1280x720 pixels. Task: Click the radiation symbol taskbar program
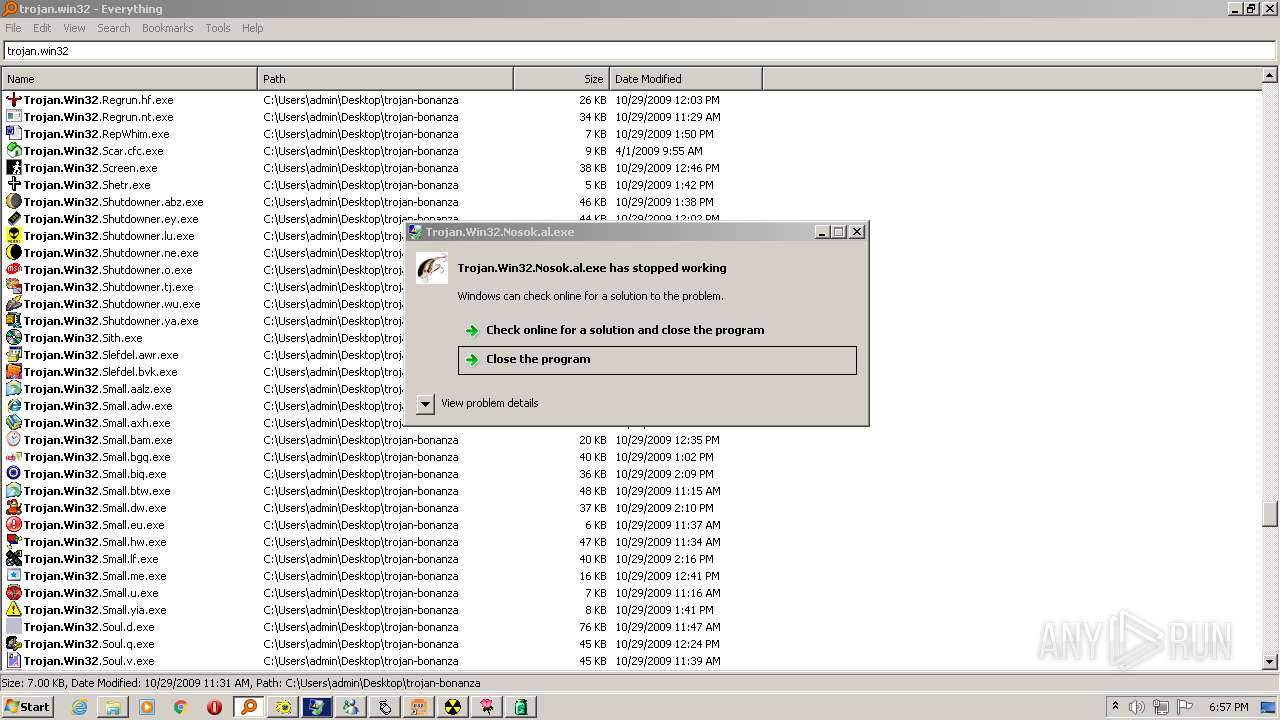click(x=453, y=707)
